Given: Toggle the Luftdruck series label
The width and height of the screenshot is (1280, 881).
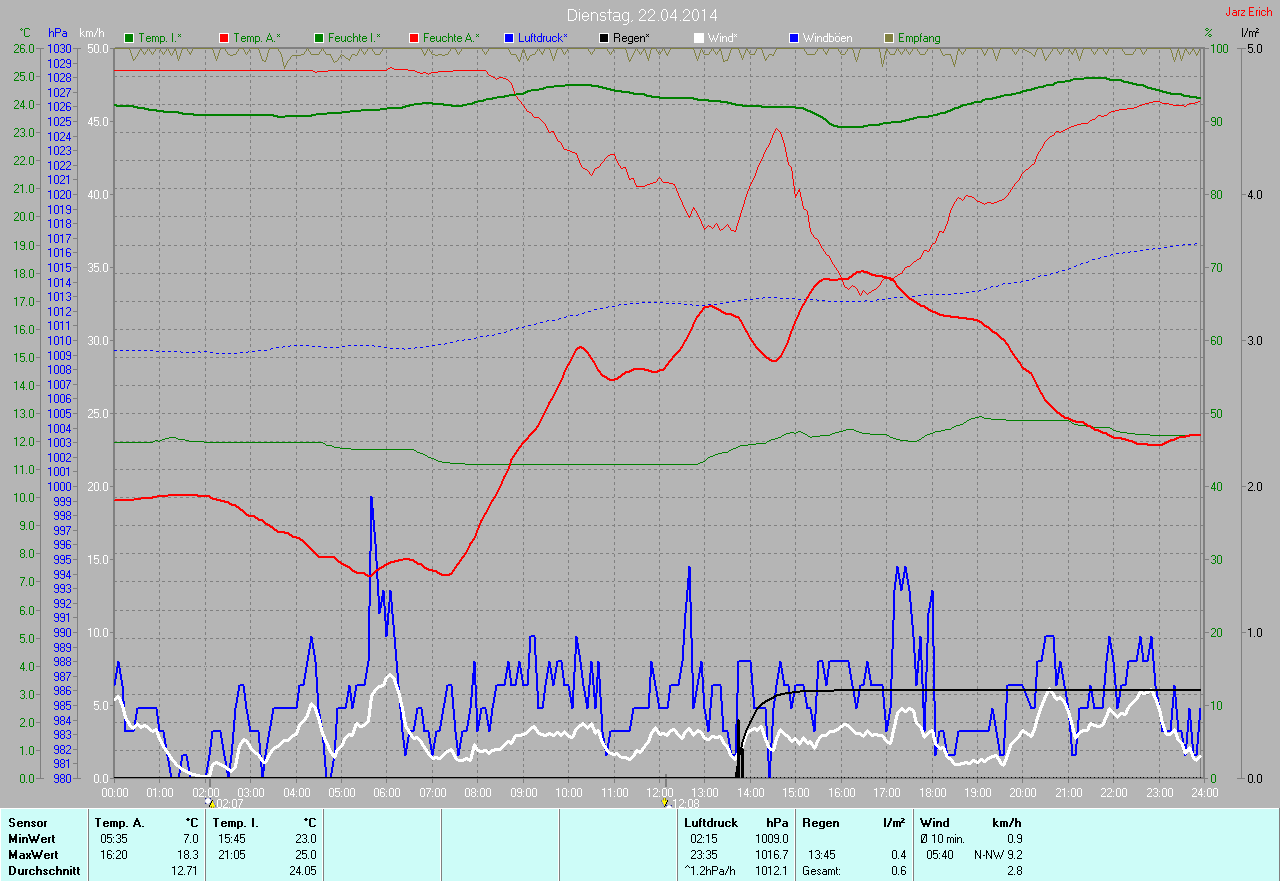Looking at the screenshot, I should pos(543,38).
